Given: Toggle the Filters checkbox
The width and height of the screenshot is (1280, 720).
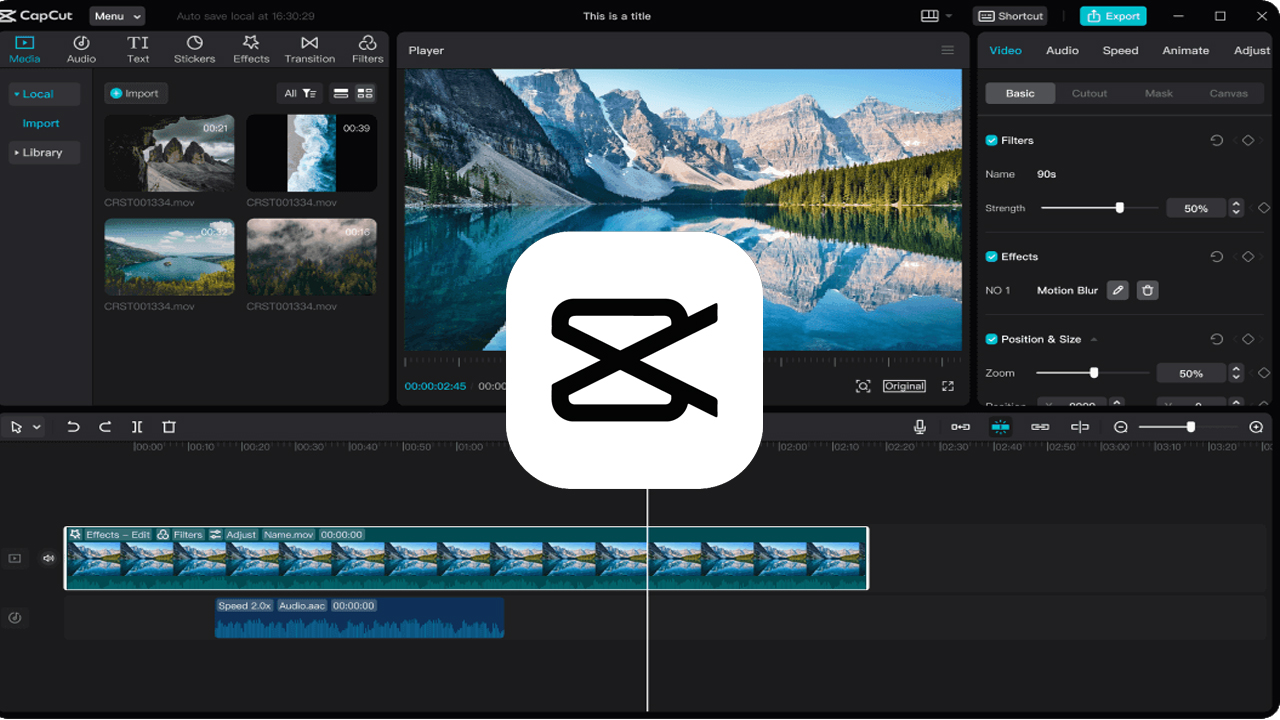Looking at the screenshot, I should 992,141.
